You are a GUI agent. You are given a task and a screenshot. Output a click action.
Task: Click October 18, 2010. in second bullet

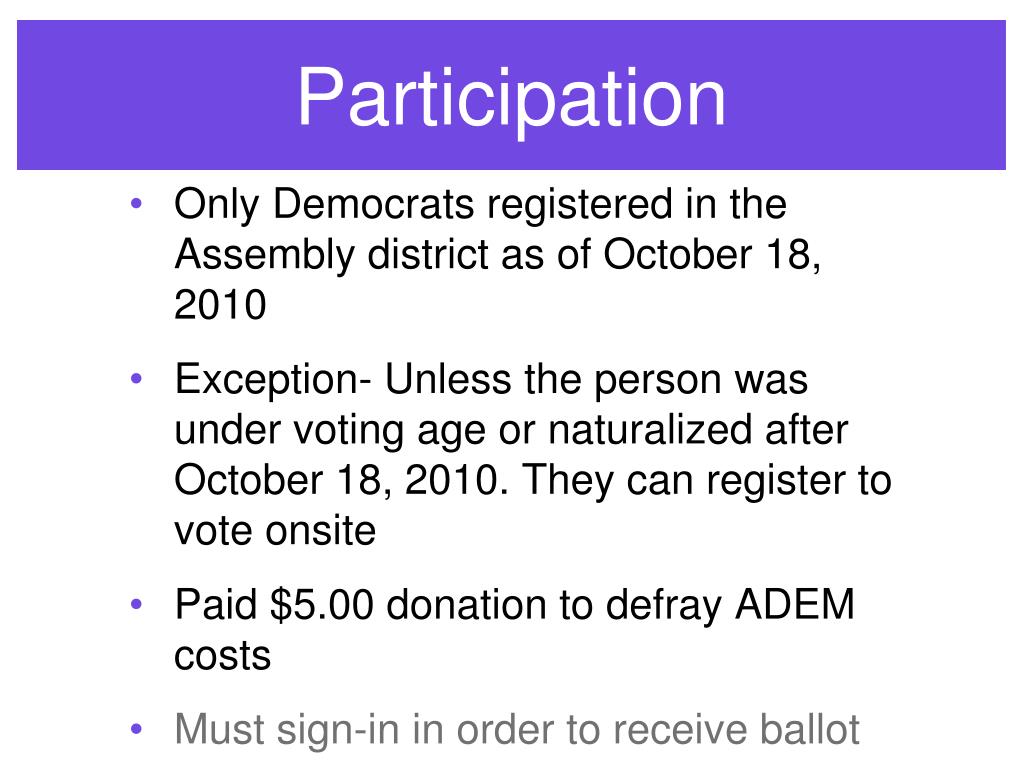341,481
